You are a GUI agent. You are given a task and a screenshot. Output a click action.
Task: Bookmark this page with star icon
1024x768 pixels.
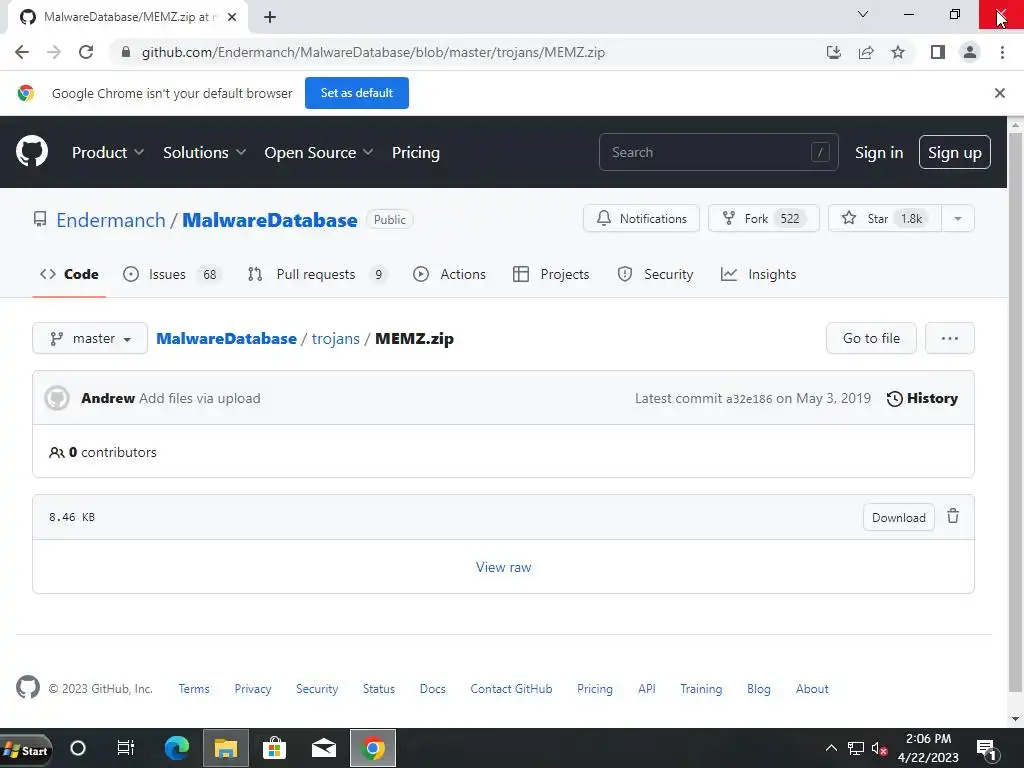click(898, 52)
